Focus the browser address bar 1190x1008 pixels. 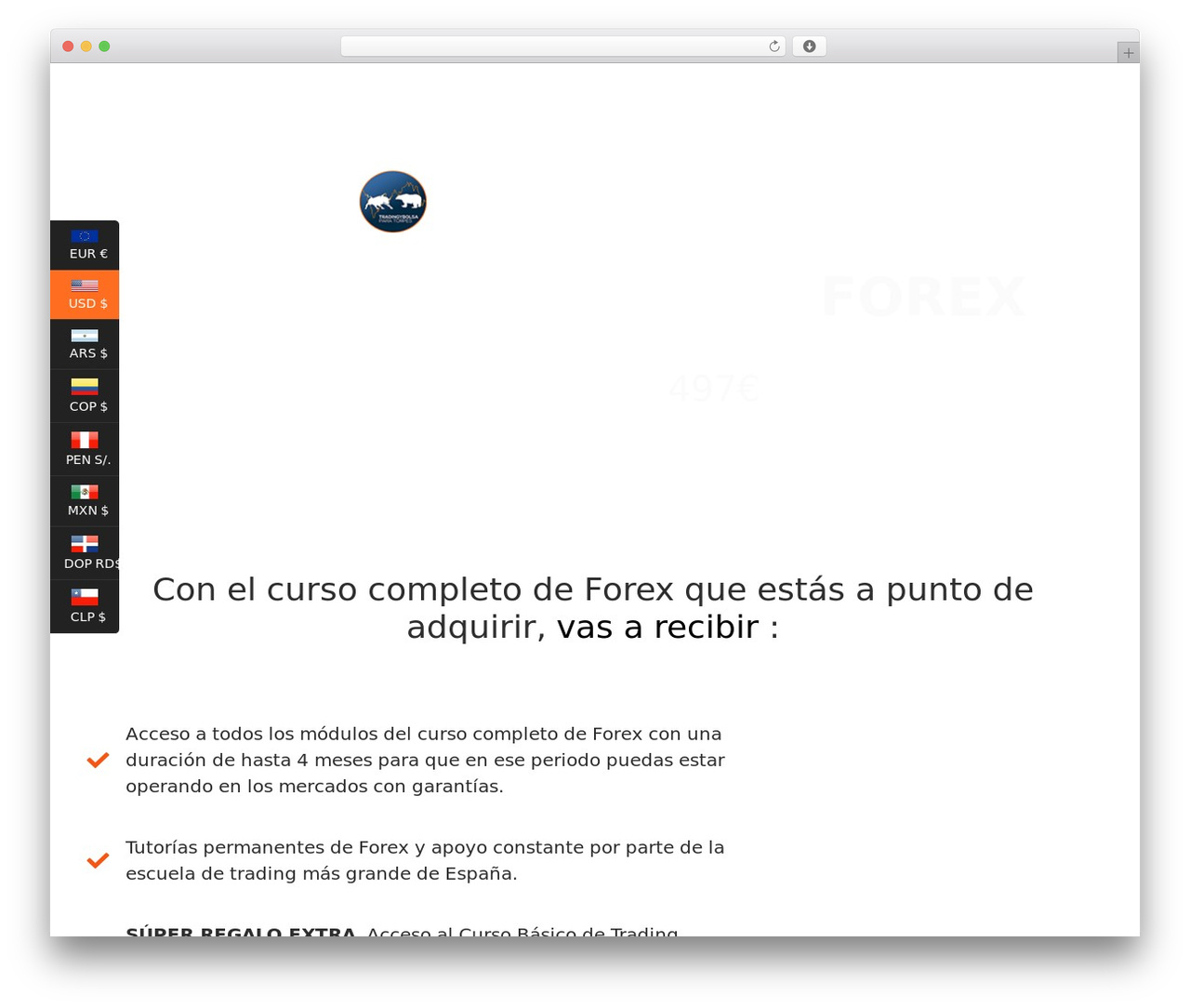[562, 46]
